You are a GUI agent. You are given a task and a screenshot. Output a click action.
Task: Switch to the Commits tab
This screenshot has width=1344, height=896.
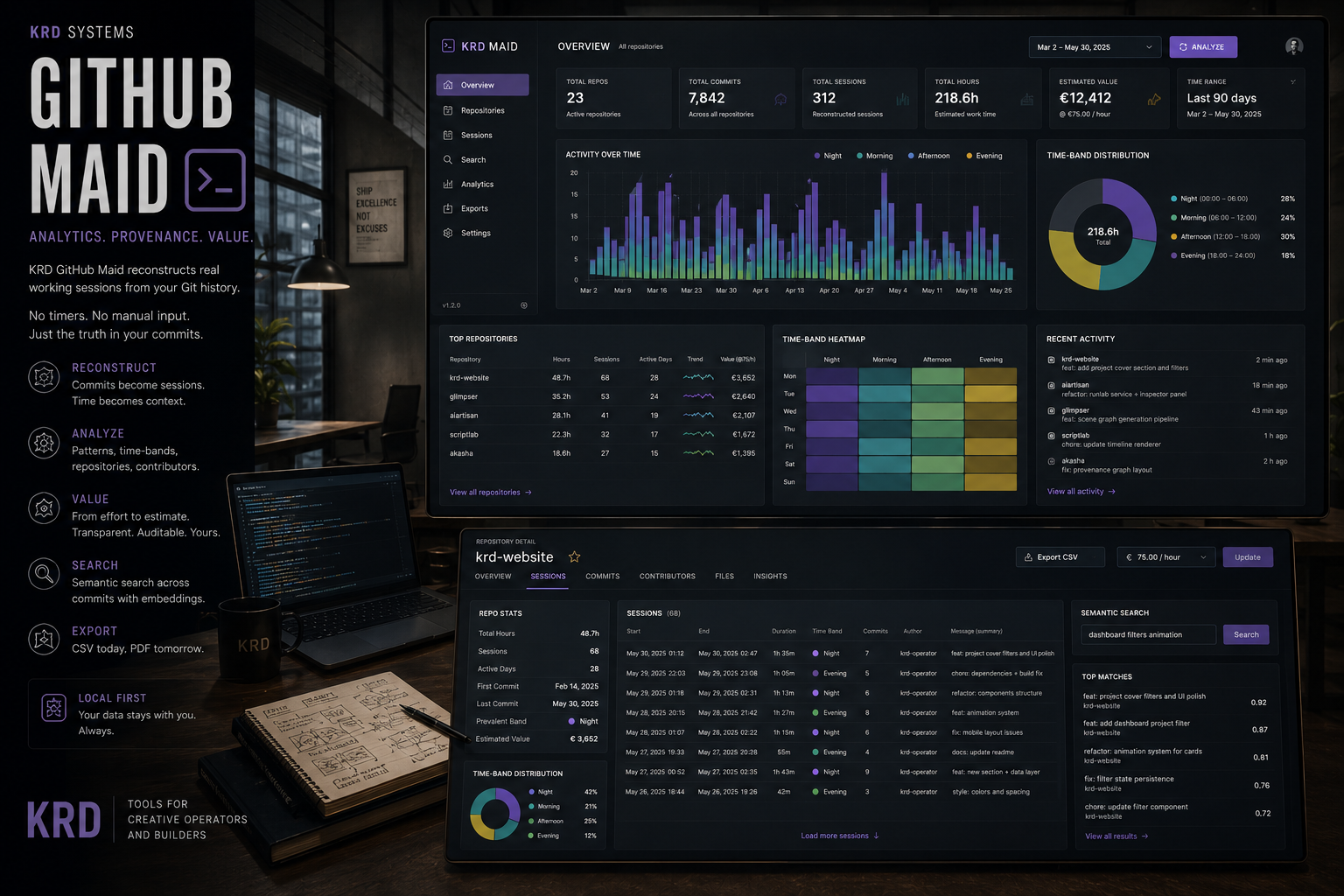coord(603,577)
